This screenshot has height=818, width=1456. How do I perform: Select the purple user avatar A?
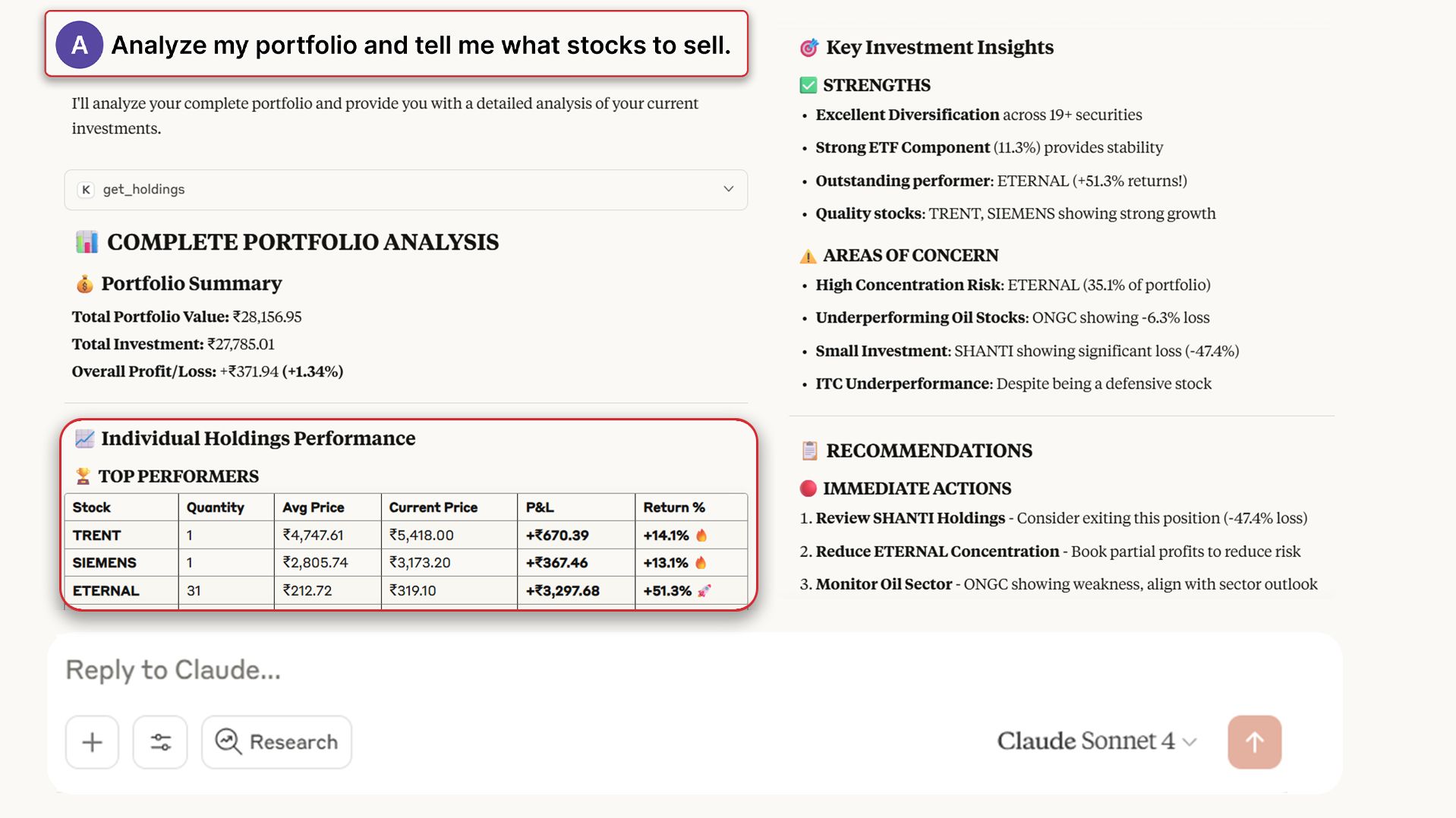[79, 45]
